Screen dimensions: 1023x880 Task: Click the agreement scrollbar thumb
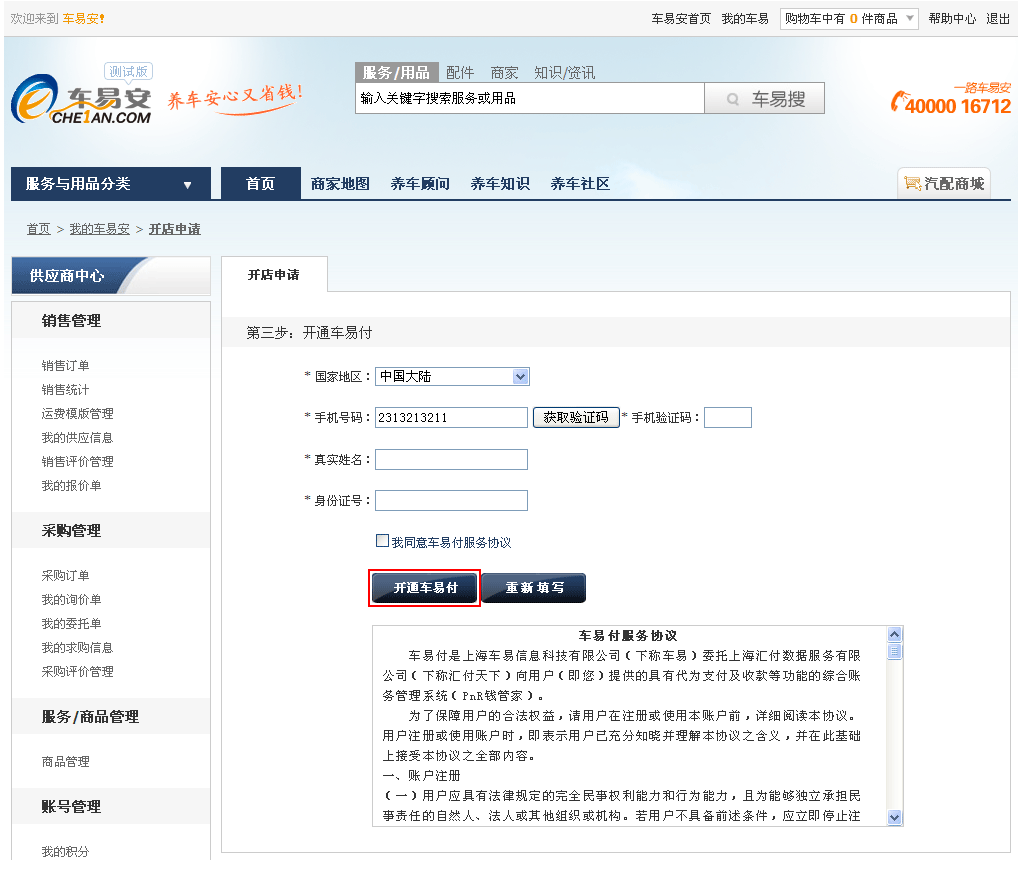[894, 651]
